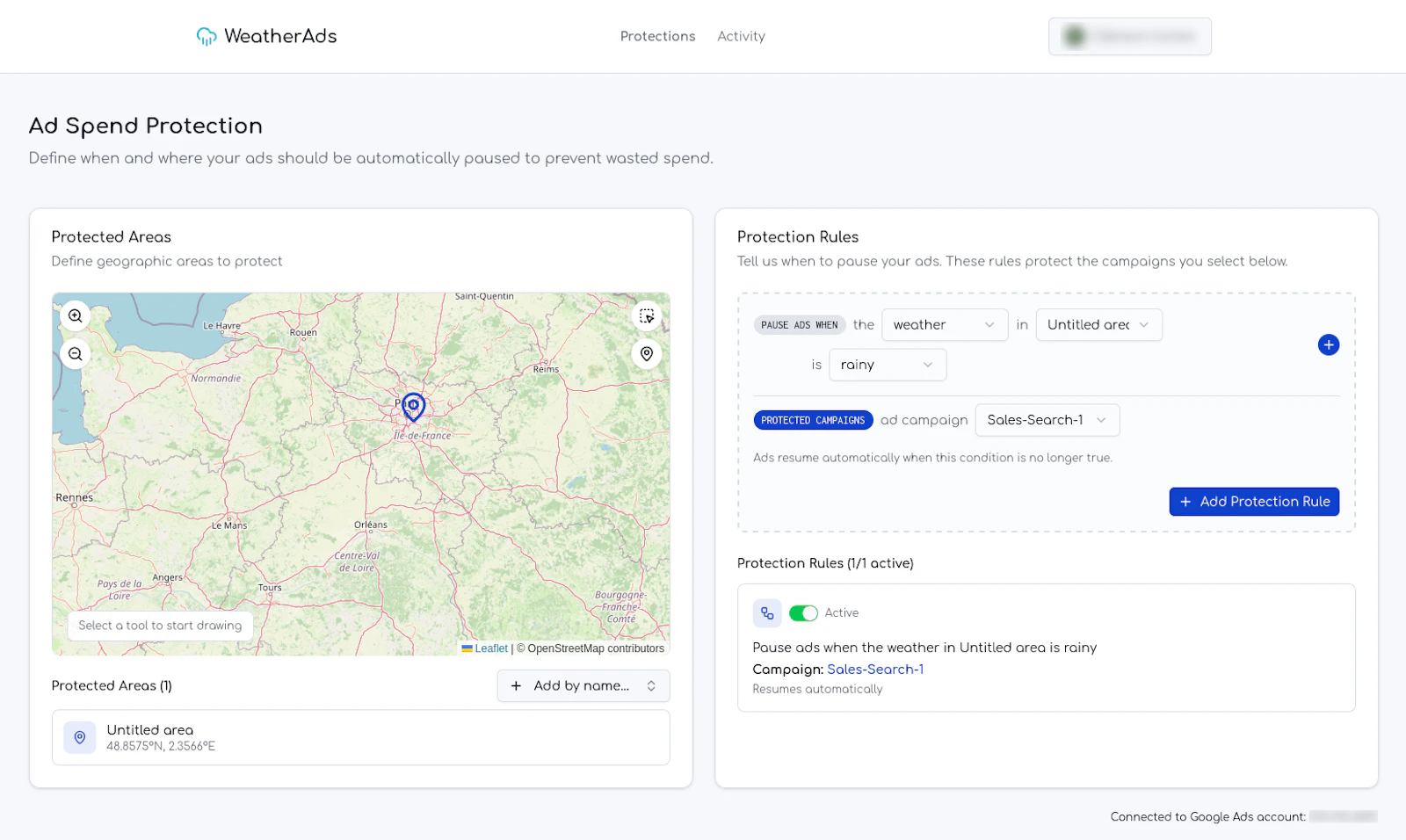Click the Select a tool to start drawing hint
The height and width of the screenshot is (840, 1406).
(160, 626)
